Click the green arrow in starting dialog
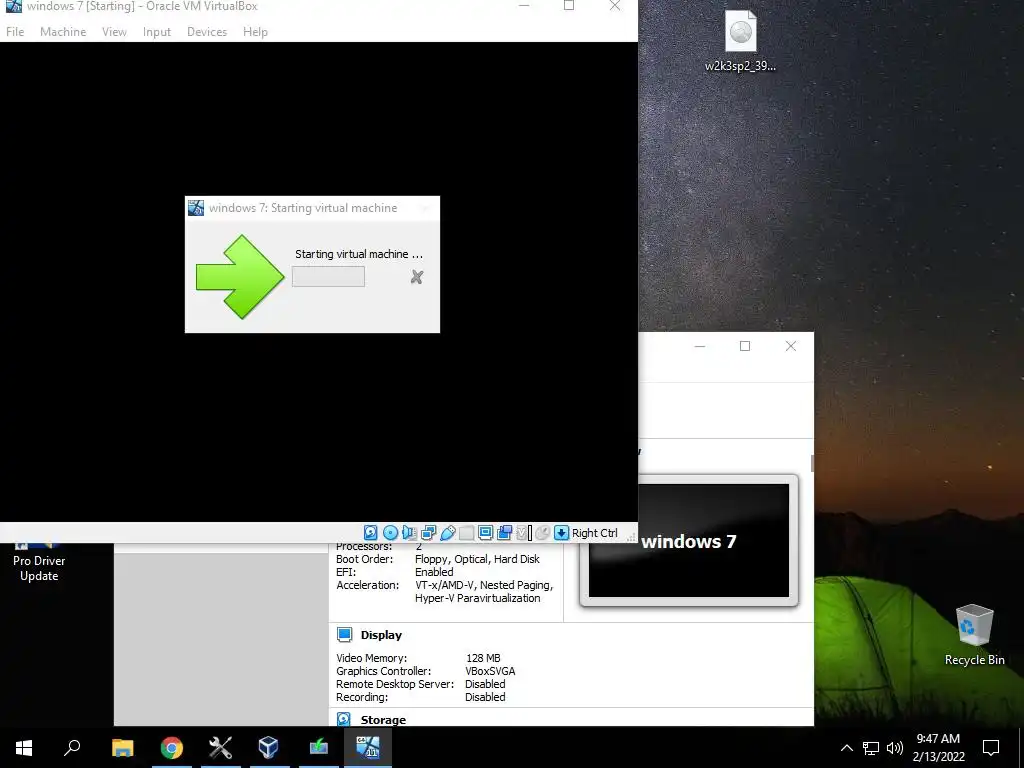The image size is (1024, 768). tap(240, 276)
